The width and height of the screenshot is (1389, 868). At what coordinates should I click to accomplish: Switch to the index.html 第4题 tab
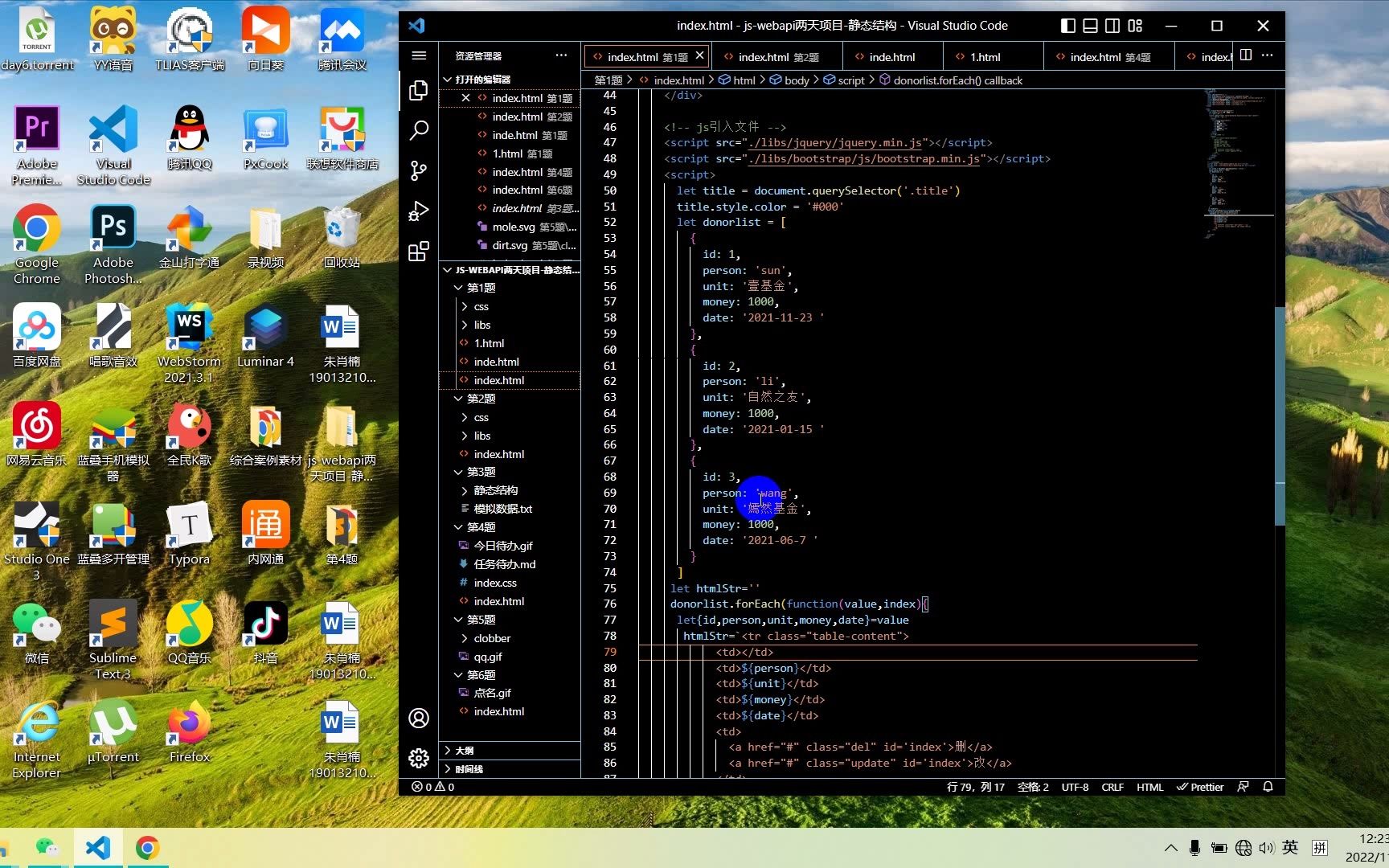pos(1109,57)
